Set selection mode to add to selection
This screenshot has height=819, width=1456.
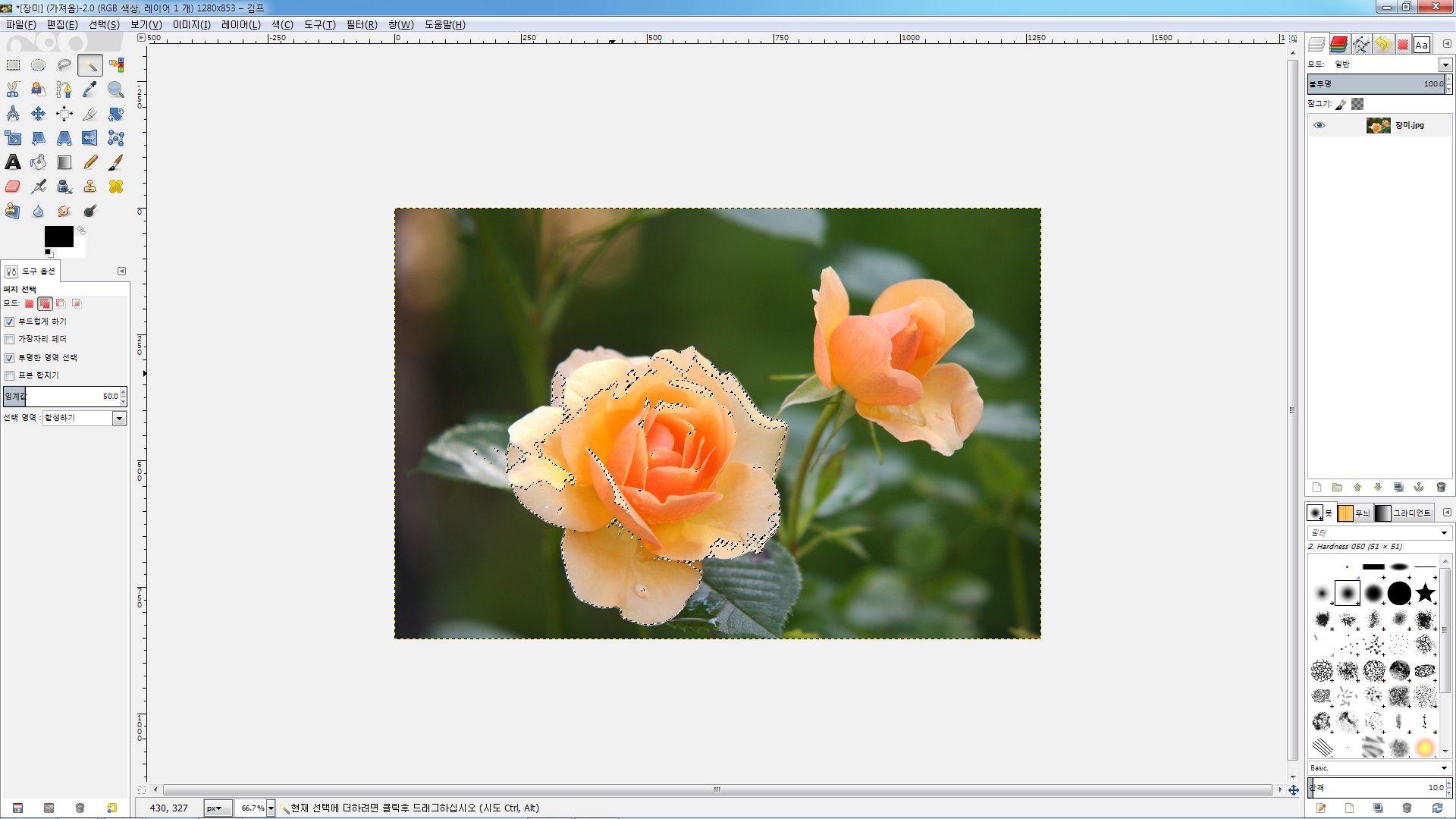click(45, 303)
